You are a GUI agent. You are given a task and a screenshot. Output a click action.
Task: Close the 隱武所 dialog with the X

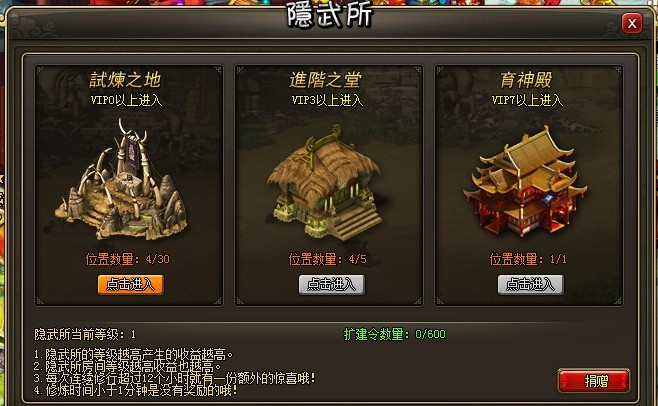pos(632,24)
